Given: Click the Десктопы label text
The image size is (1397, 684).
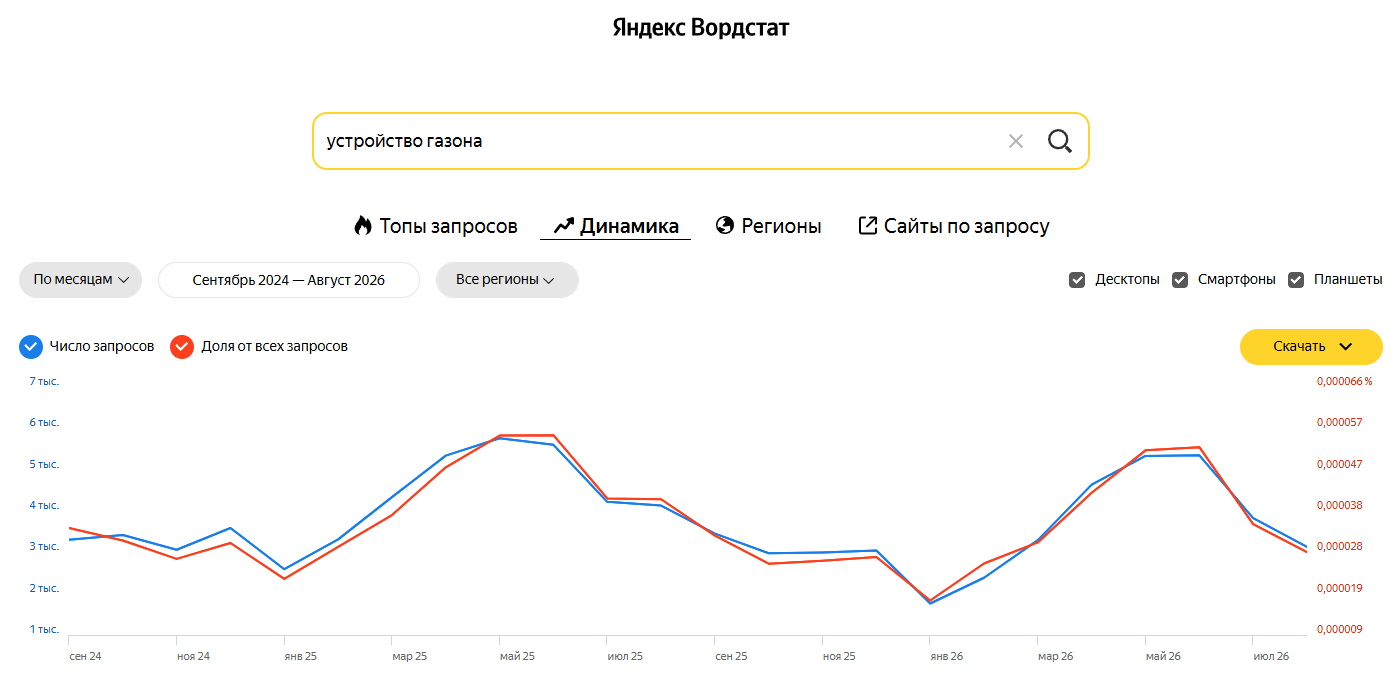Looking at the screenshot, I should point(1127,280).
